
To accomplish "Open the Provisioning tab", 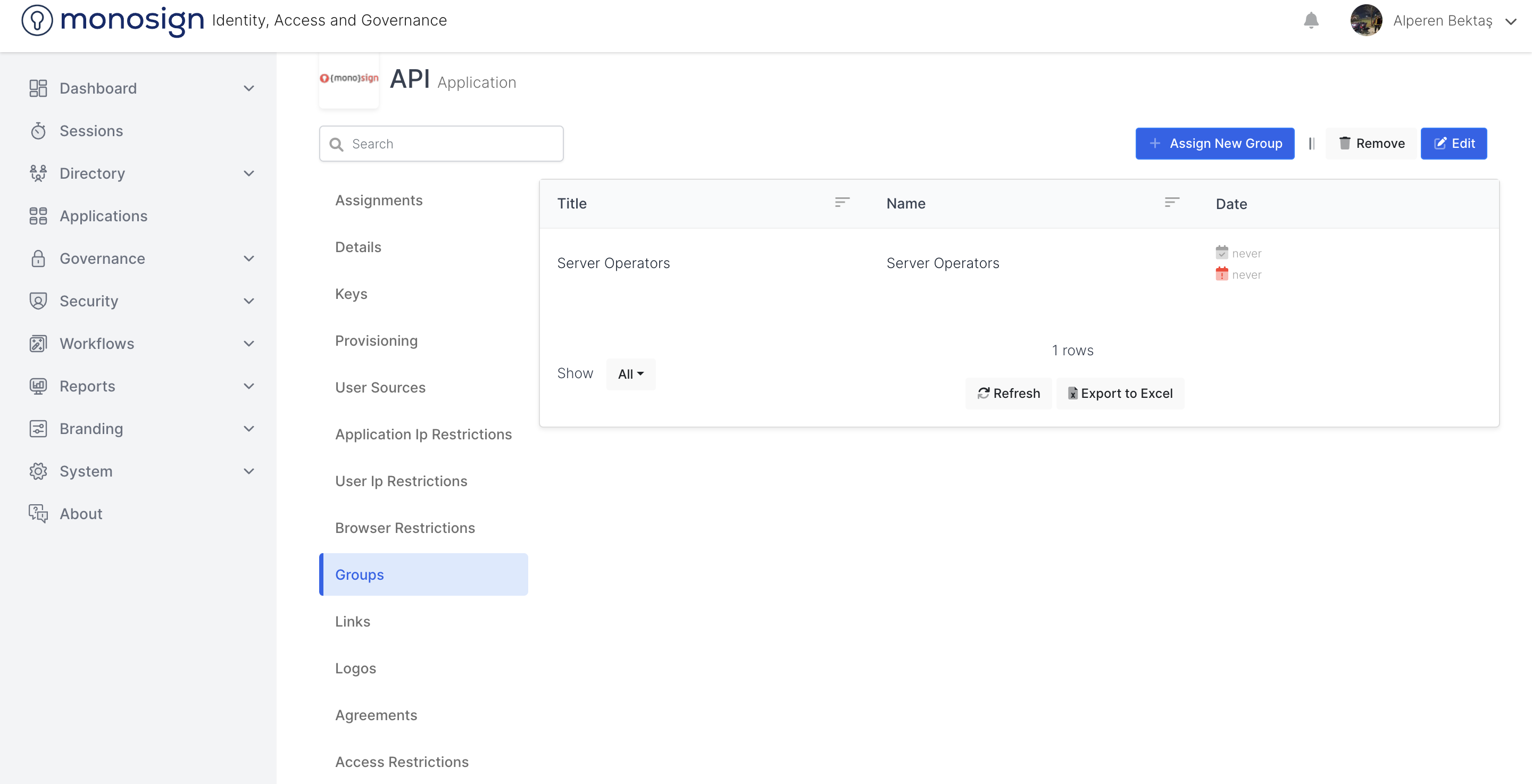I will (376, 341).
